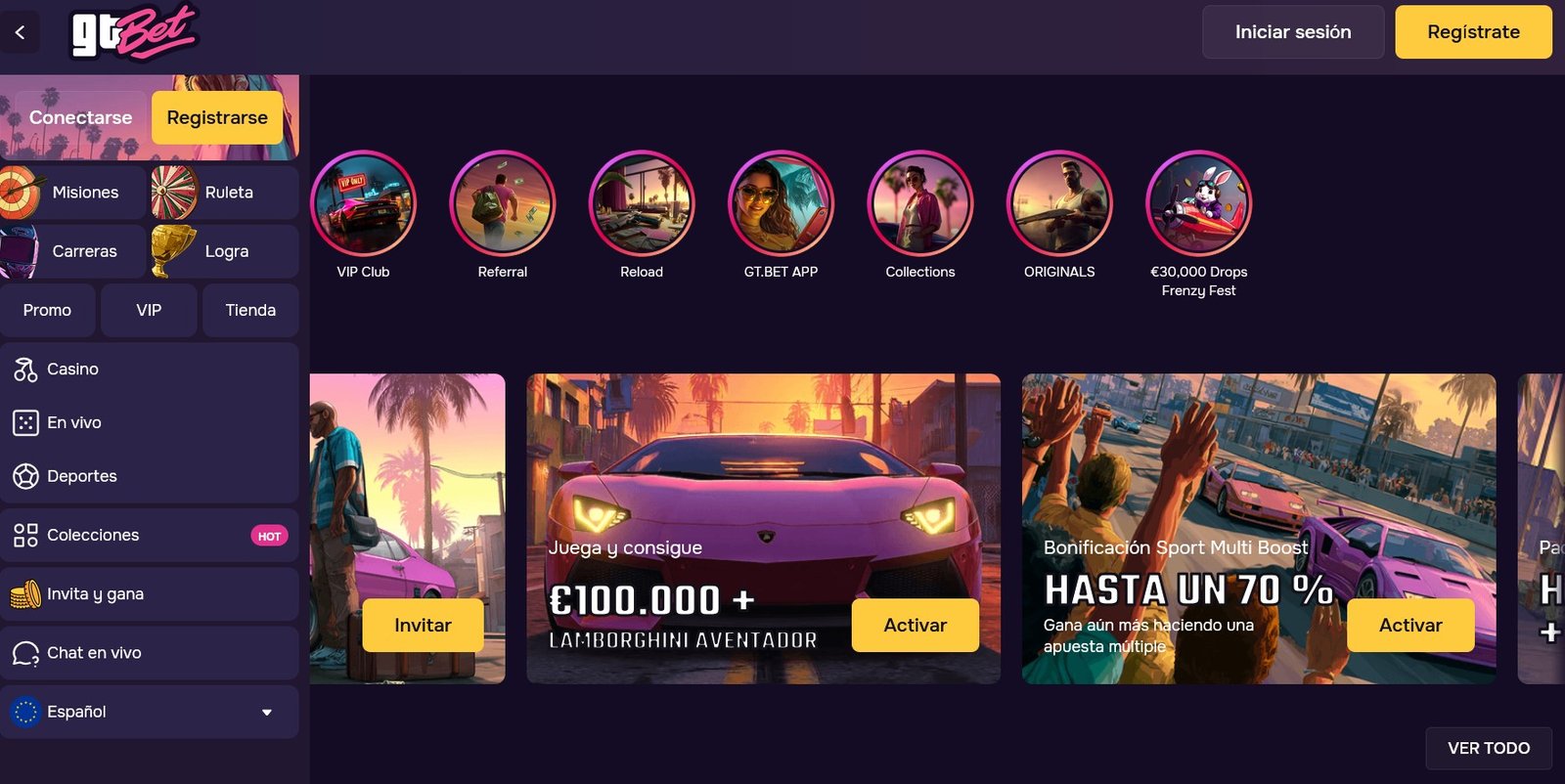Click the back arrow beside the logo
Viewport: 1565px width, 784px height.
pos(20,32)
